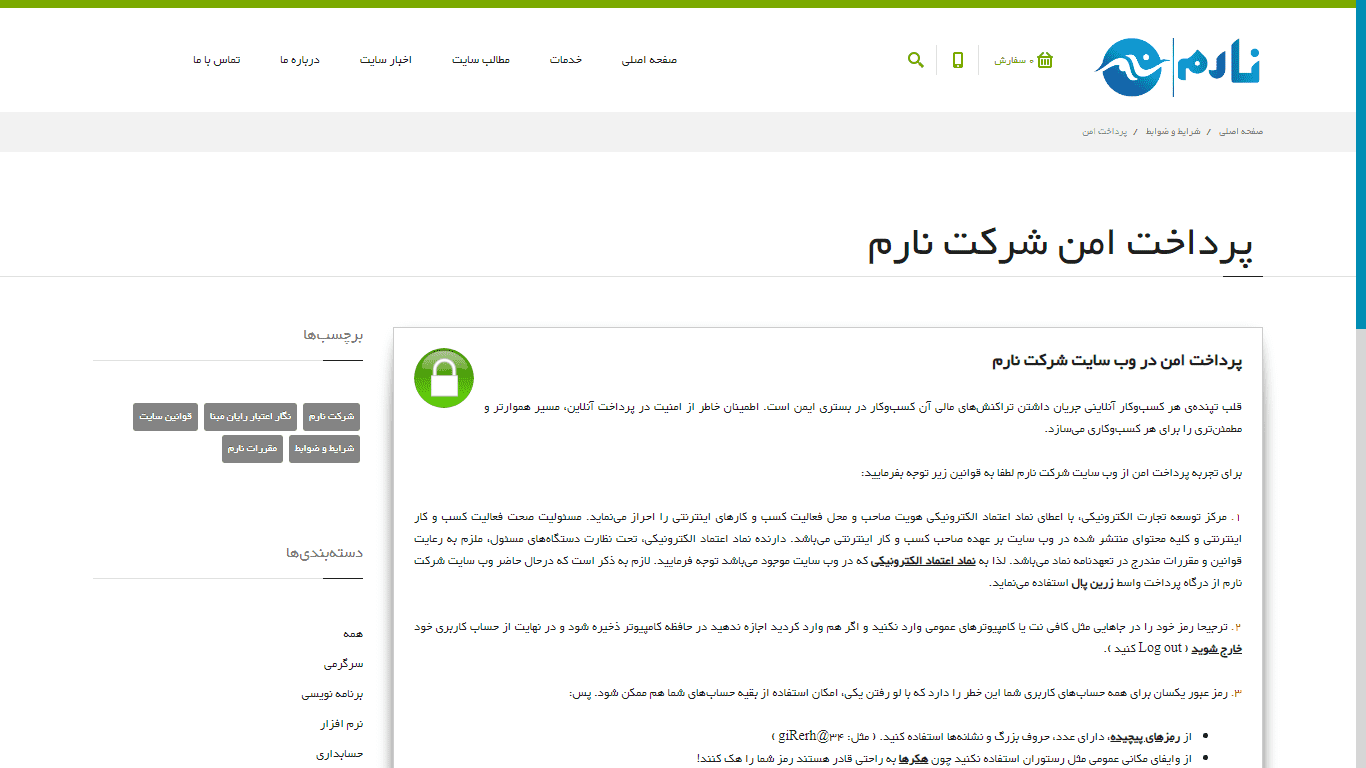Click the mobile phone icon in header
Image resolution: width=1366 pixels, height=768 pixels.
(x=958, y=60)
